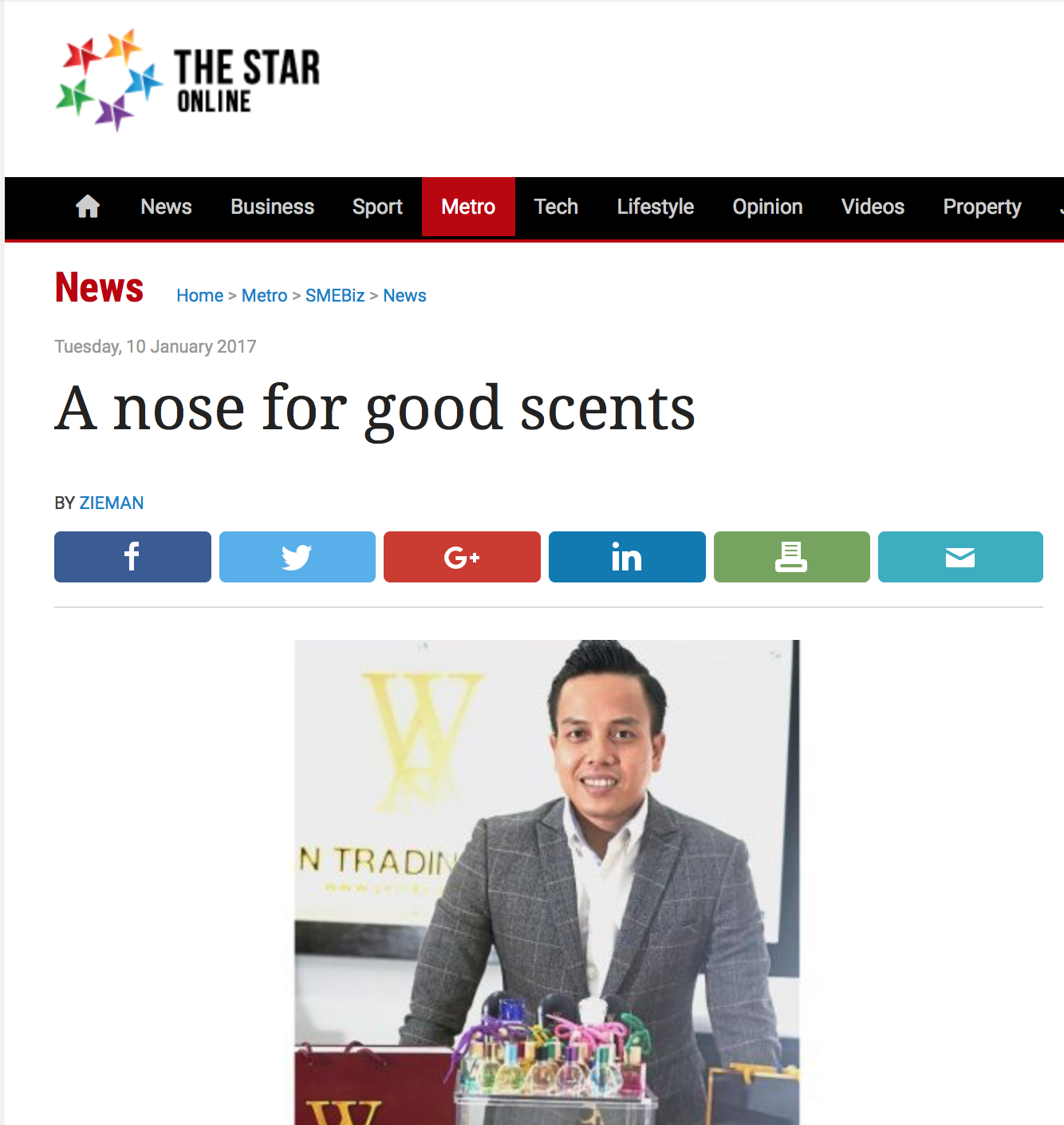
Task: Open The Star Online logo
Action: click(188, 81)
